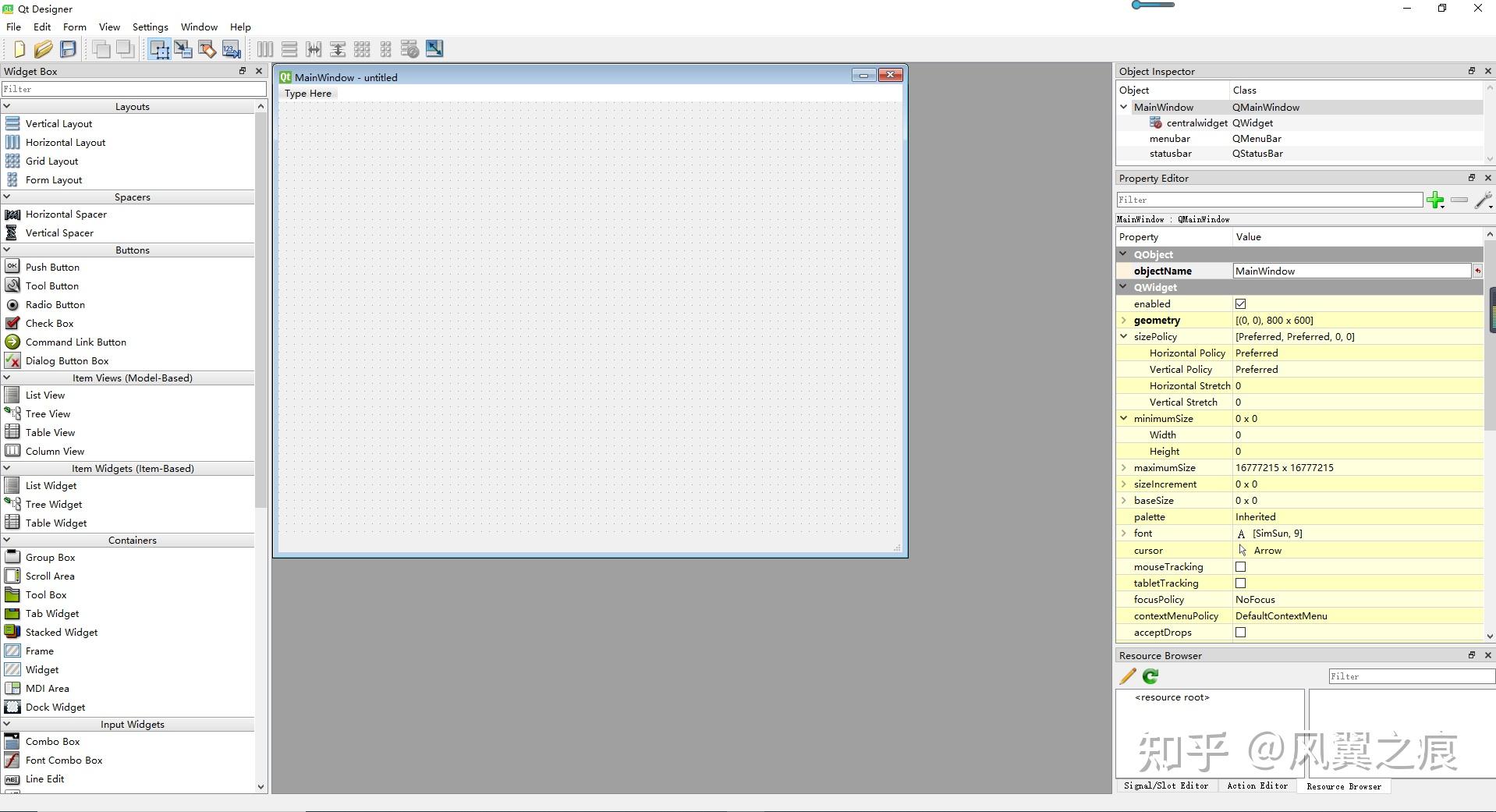Edit resources with the pencil icon

pos(1128,676)
